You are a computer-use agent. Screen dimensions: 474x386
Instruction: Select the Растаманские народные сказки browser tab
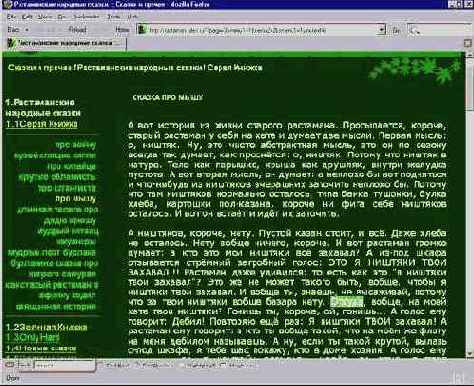tap(65, 43)
